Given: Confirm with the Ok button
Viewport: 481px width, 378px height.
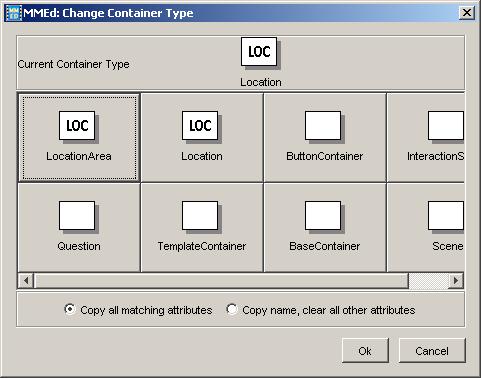Looking at the screenshot, I should click(365, 351).
